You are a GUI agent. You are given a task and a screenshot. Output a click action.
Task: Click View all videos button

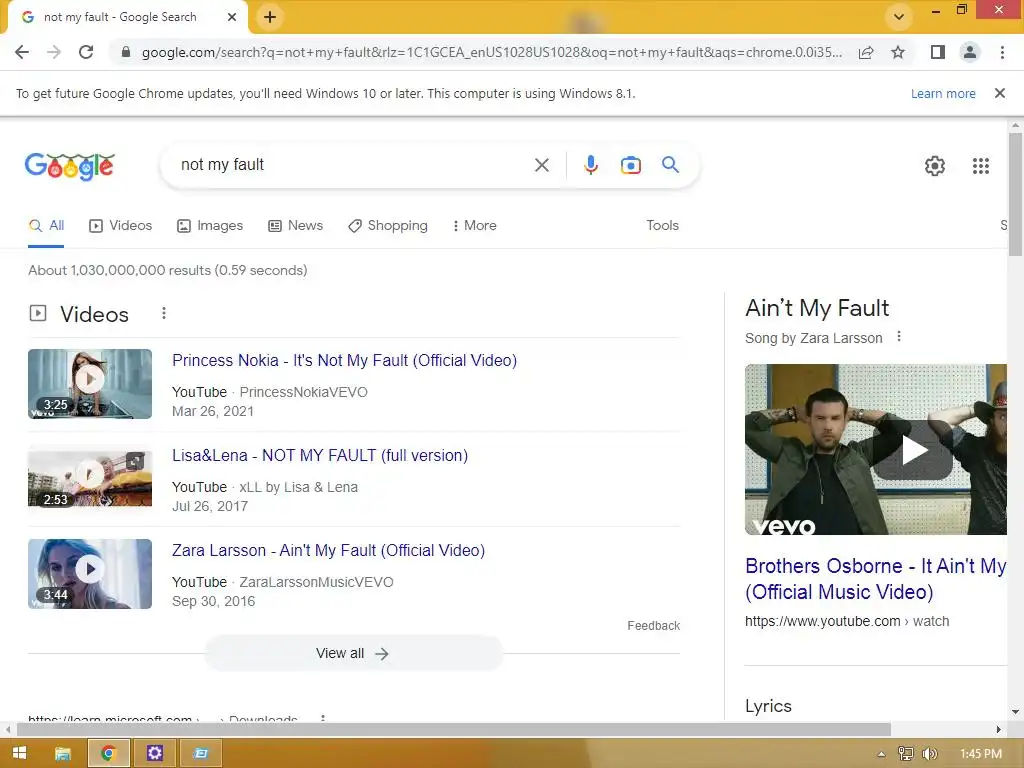[x=353, y=653]
